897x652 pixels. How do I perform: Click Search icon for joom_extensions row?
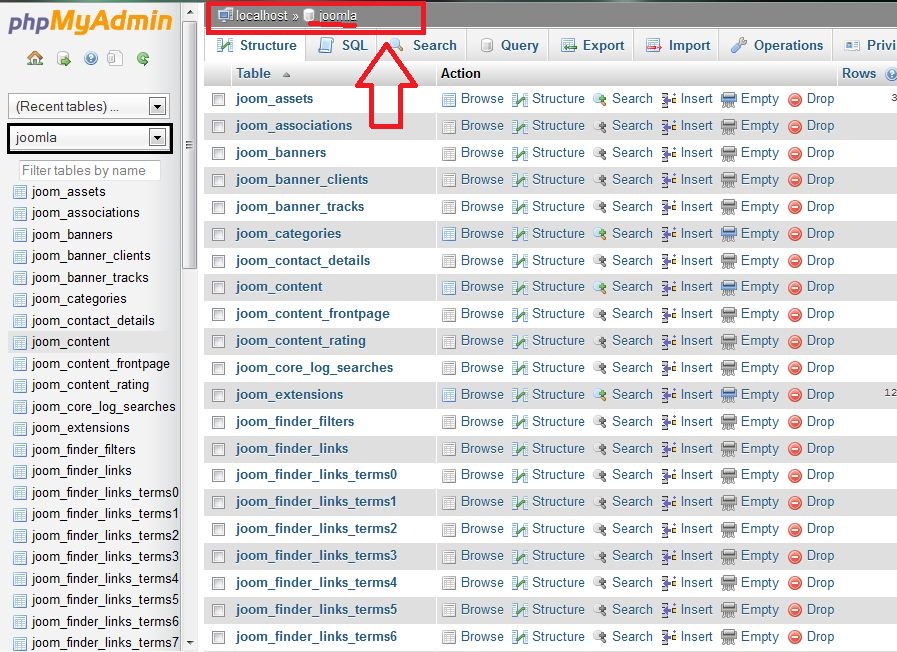(600, 395)
